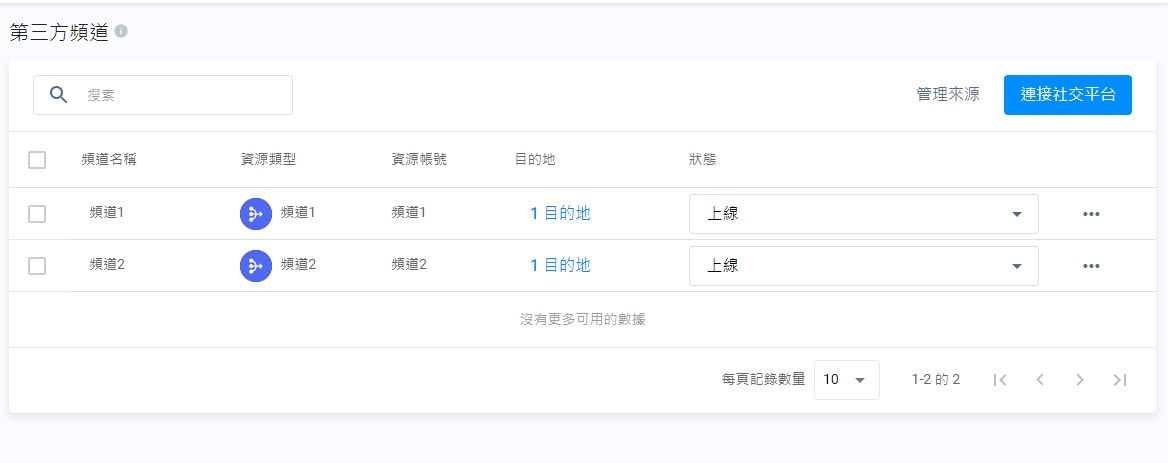
Task: Click the info icon beside 第三方頻道
Action: [x=121, y=32]
